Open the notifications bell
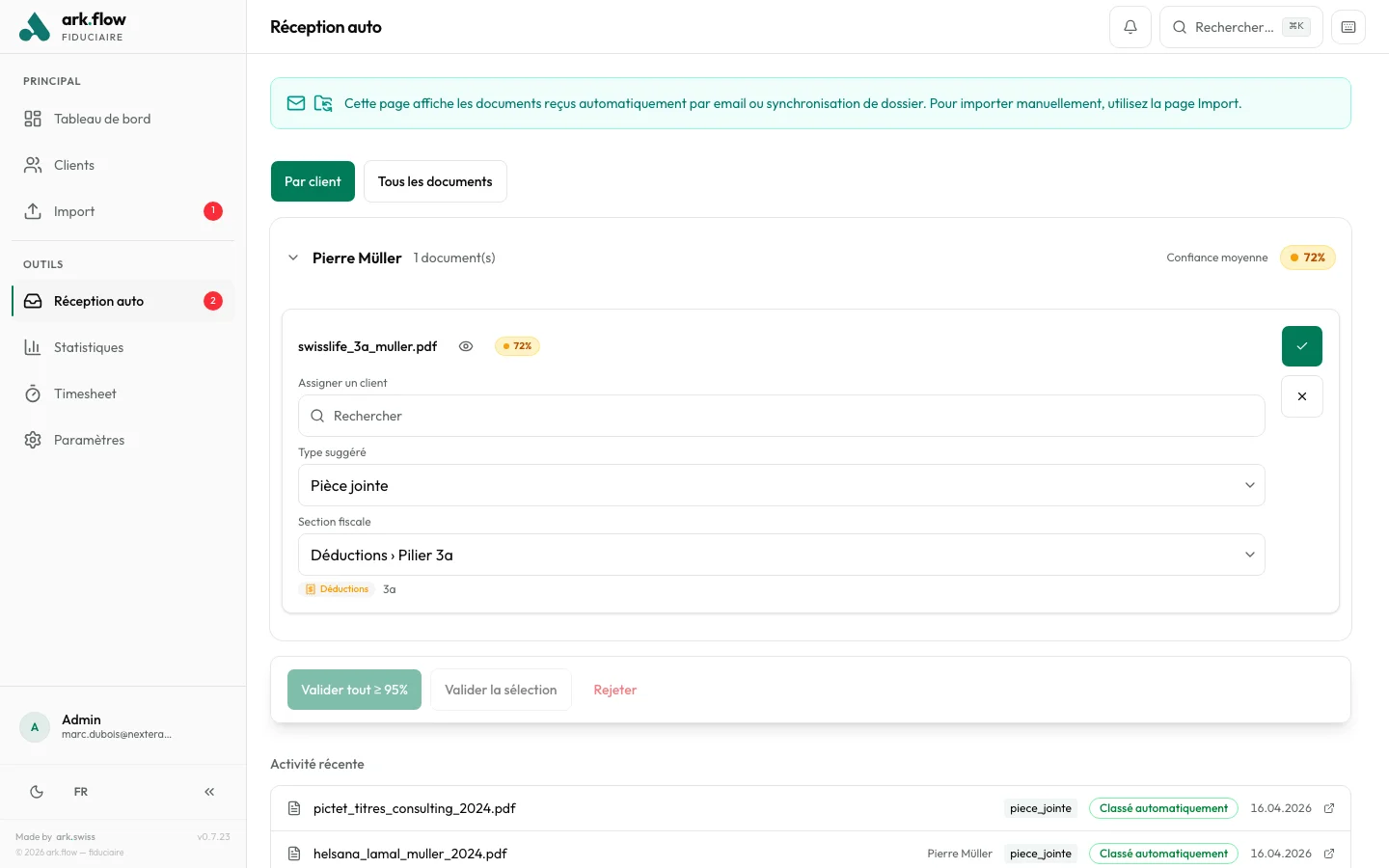Viewport: 1389px width, 868px height. click(x=1130, y=26)
